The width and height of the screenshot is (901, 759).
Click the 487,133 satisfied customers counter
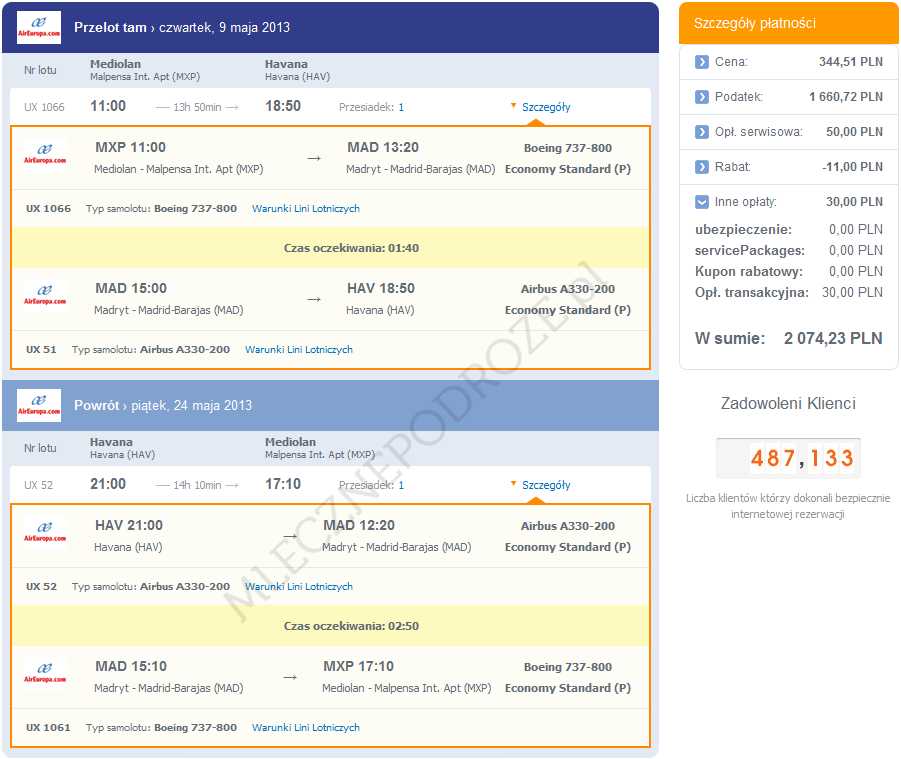pyautogui.click(x=788, y=458)
